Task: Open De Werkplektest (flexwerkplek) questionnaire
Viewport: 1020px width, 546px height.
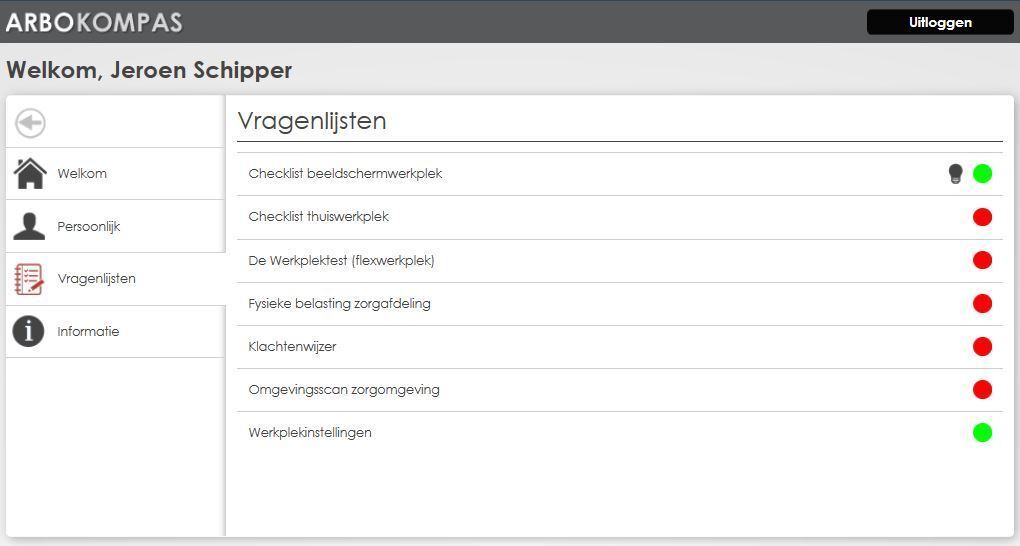Action: pyautogui.click(x=341, y=261)
